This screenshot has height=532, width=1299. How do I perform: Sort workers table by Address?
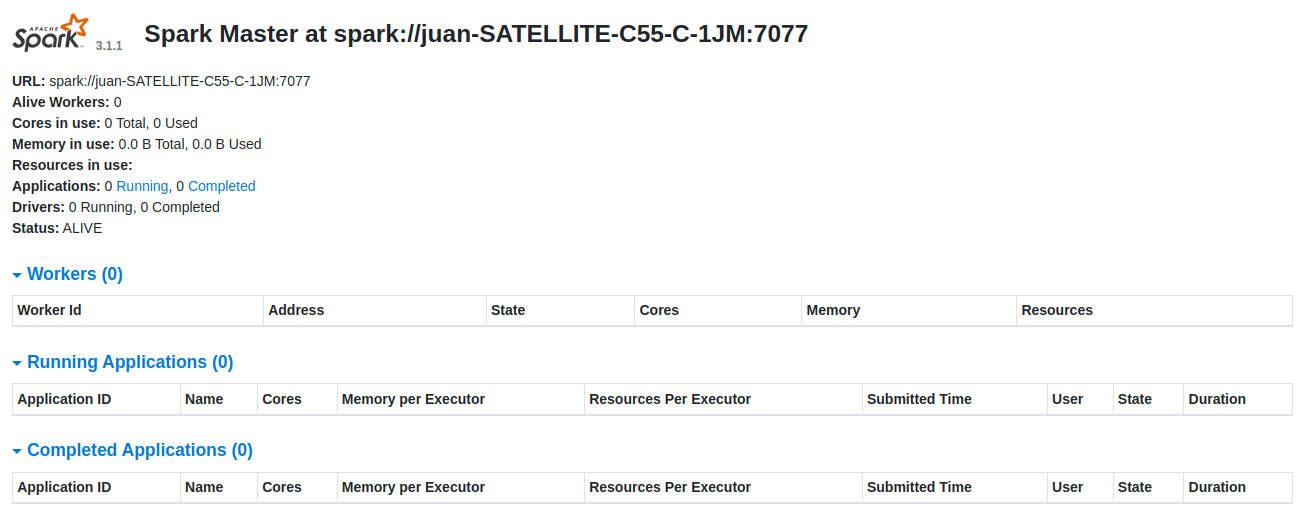(x=296, y=310)
